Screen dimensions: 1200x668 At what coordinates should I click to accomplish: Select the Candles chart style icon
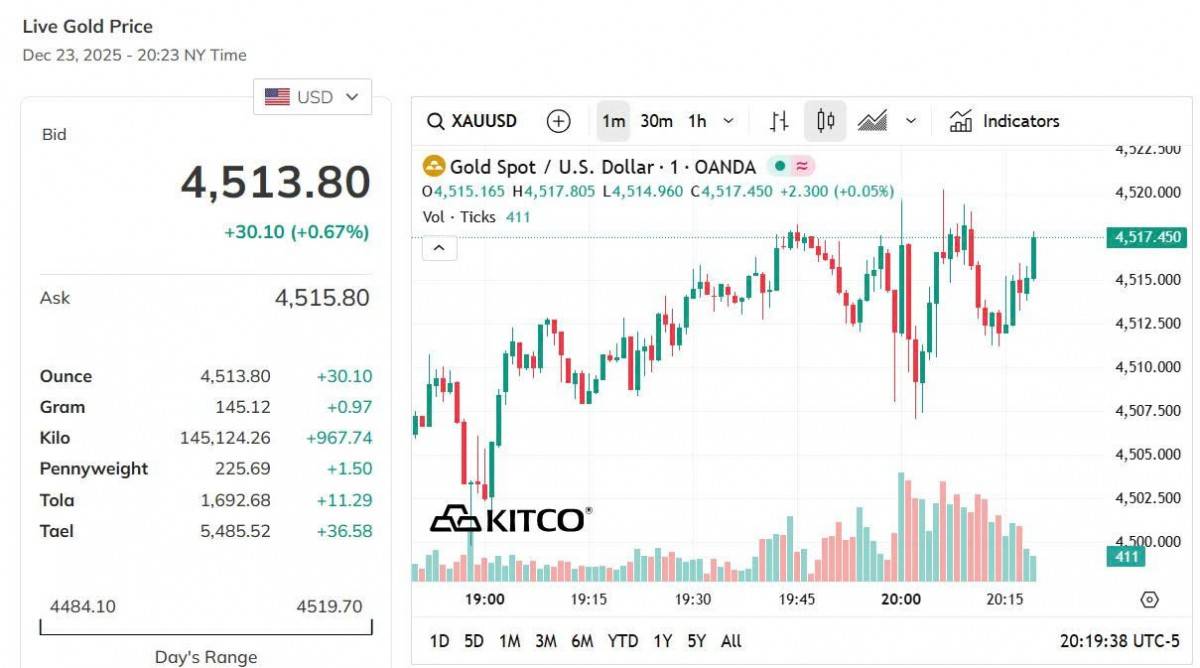(825, 121)
